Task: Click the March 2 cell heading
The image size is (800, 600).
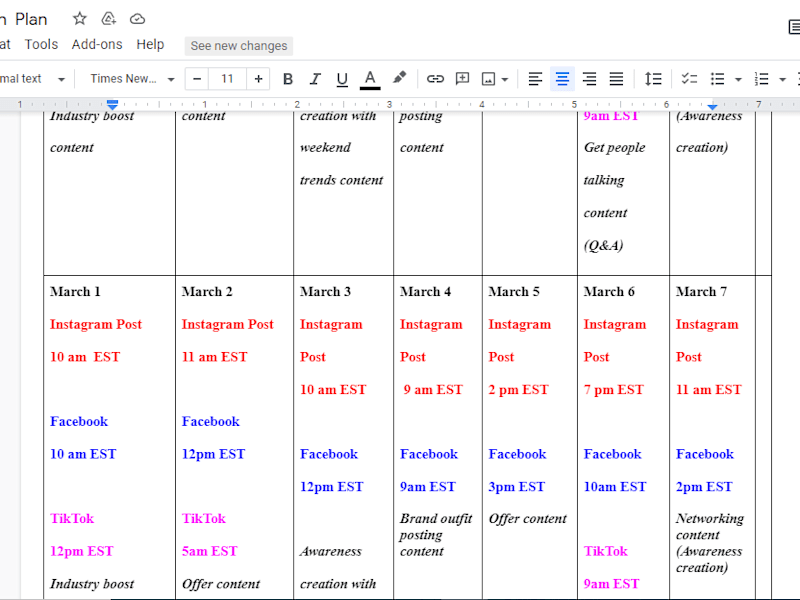Action: click(207, 292)
